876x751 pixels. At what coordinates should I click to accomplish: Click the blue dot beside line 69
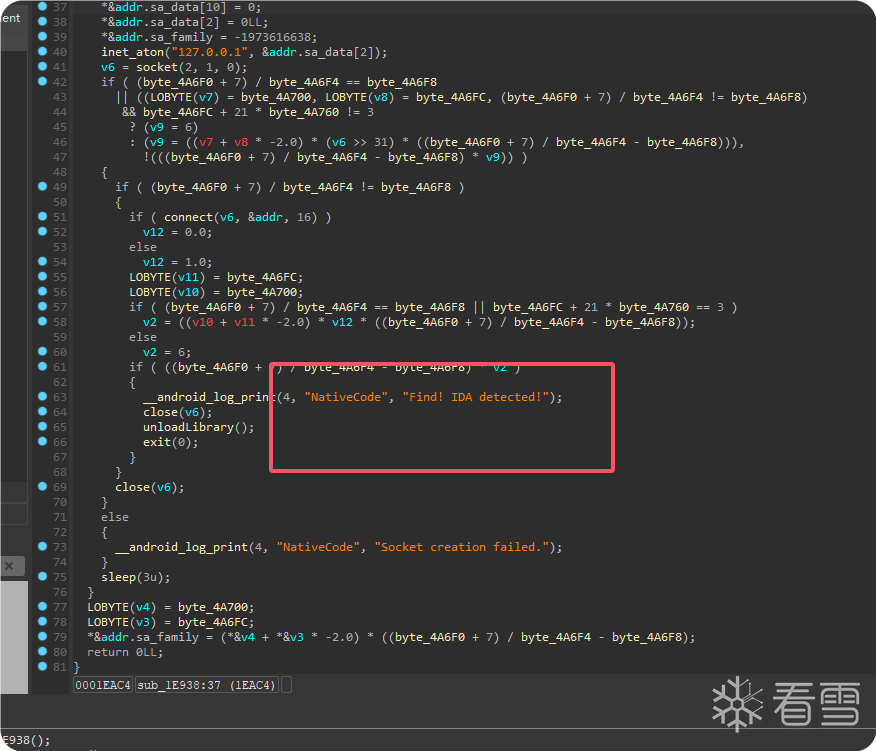click(x=42, y=486)
